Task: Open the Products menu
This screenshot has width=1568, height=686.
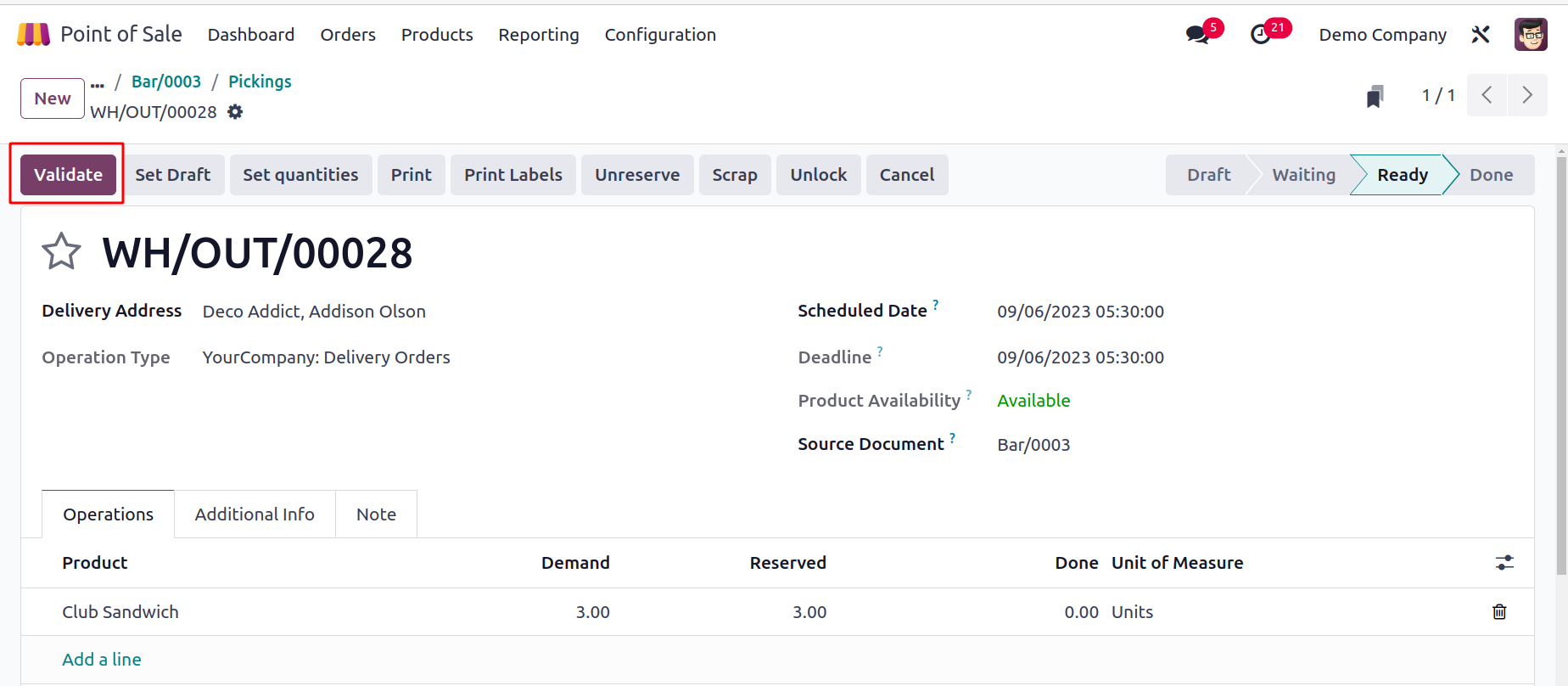Action: [x=437, y=34]
